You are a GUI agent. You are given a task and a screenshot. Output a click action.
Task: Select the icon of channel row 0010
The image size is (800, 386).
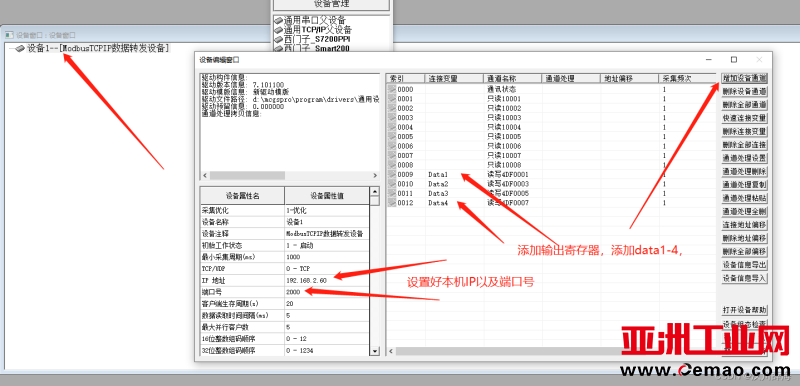point(392,184)
